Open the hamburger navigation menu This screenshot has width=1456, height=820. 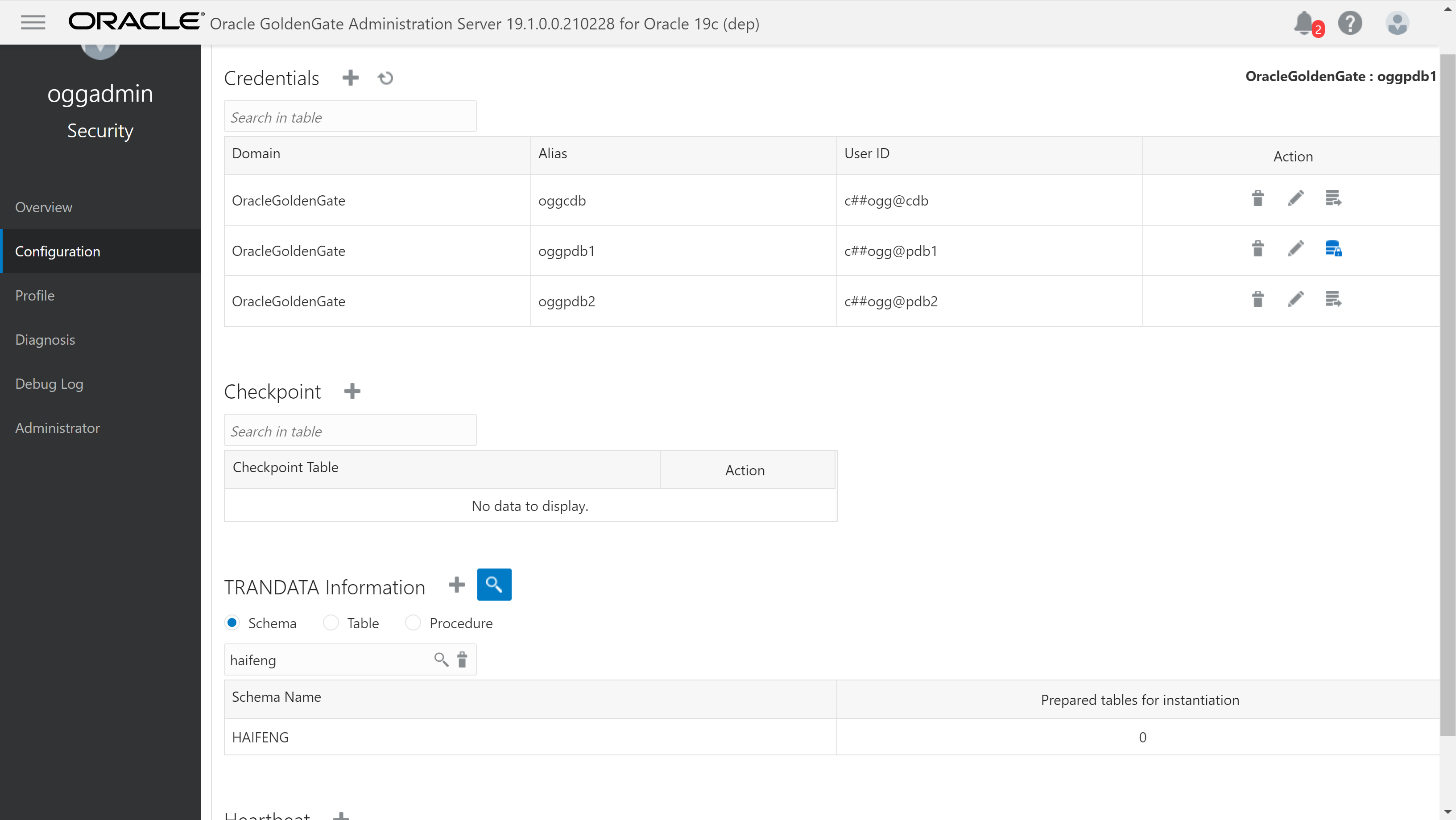click(x=33, y=23)
